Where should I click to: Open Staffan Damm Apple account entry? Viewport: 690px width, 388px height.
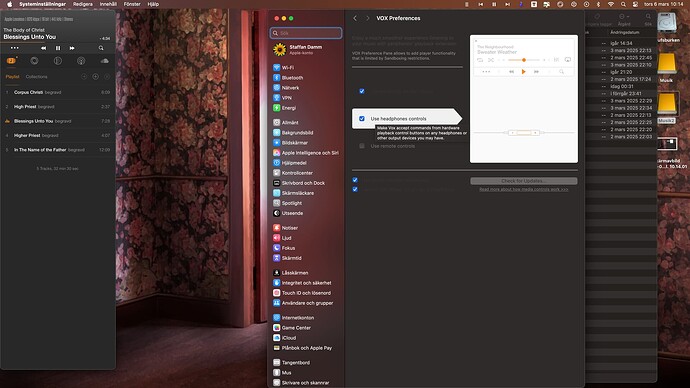point(306,49)
